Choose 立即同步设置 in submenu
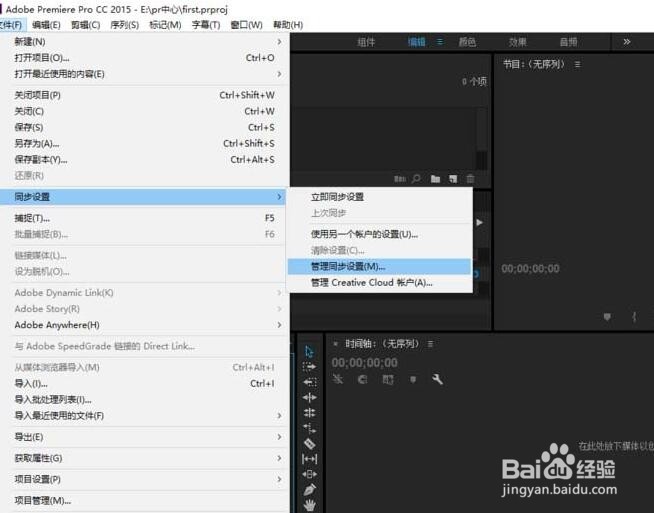Screen dimensions: 654x513 (380, 197)
